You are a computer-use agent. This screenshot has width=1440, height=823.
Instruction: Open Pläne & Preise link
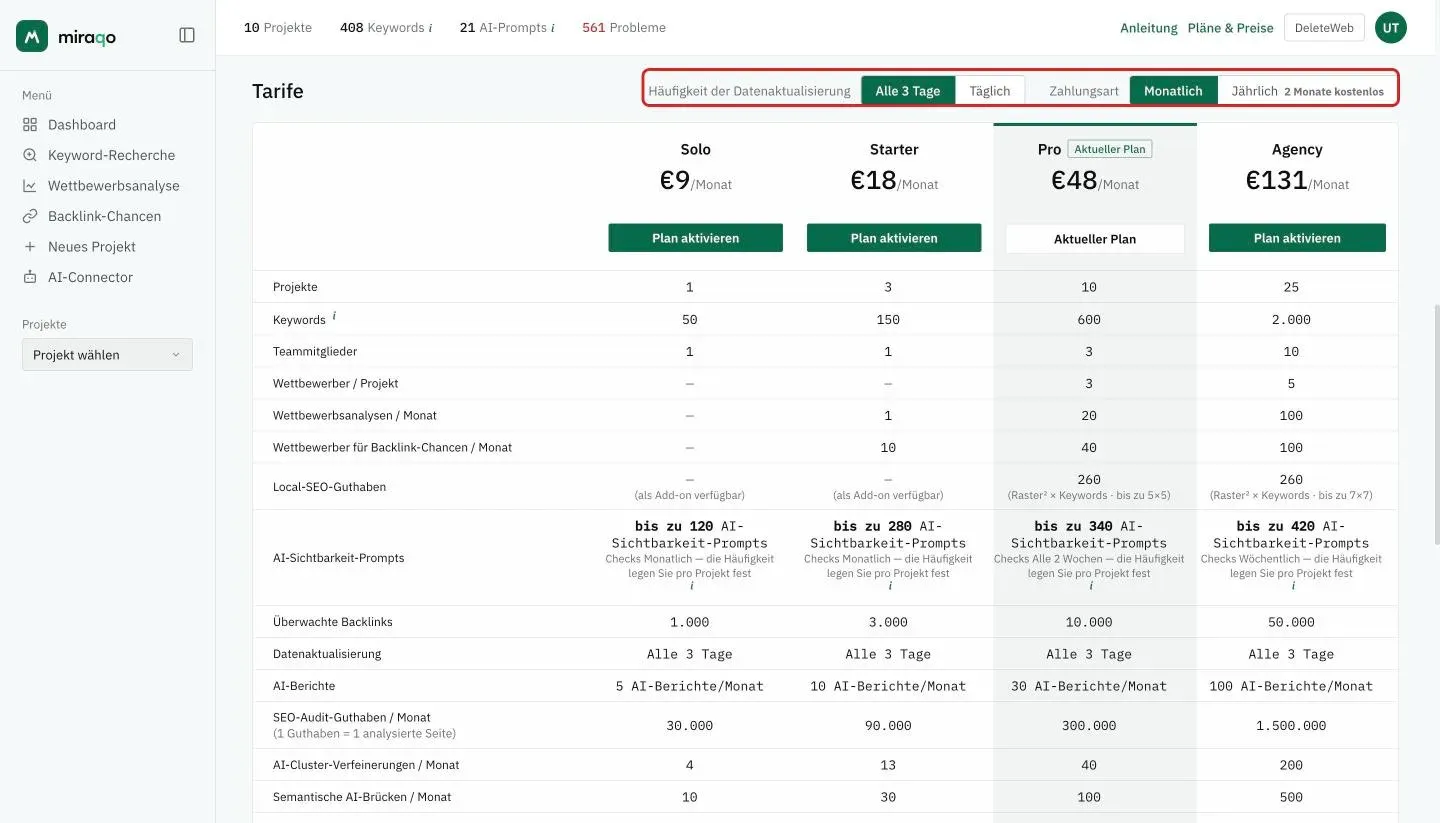pyautogui.click(x=1231, y=28)
